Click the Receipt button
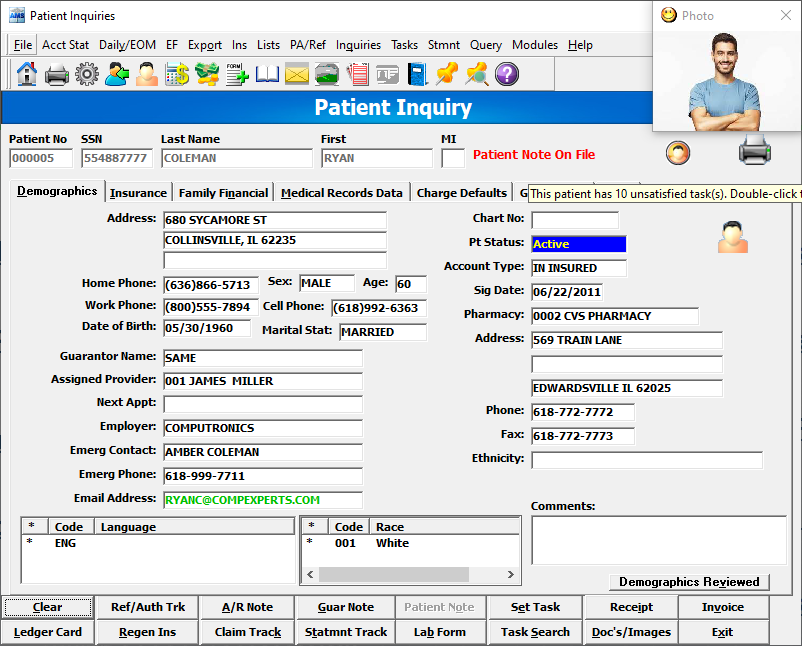The height and width of the screenshot is (646, 802). [x=631, y=607]
